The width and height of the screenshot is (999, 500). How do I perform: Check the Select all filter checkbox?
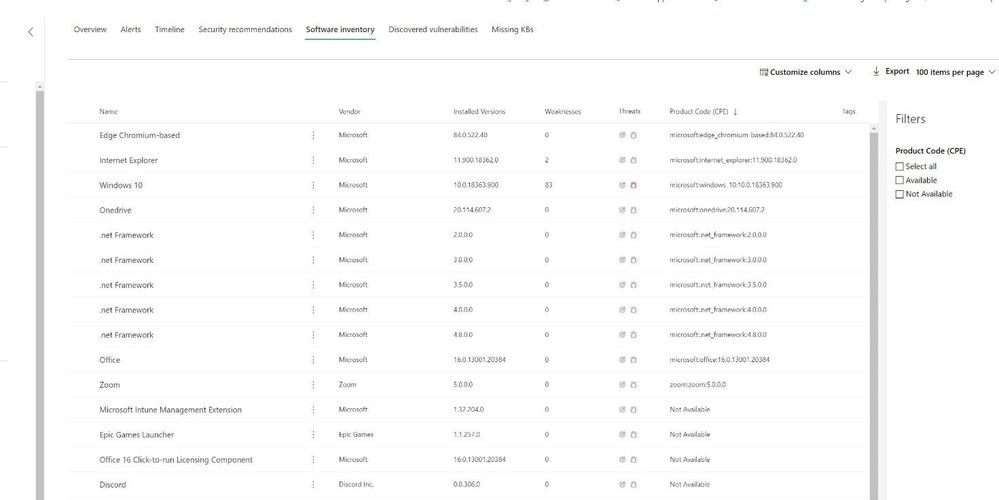(900, 166)
